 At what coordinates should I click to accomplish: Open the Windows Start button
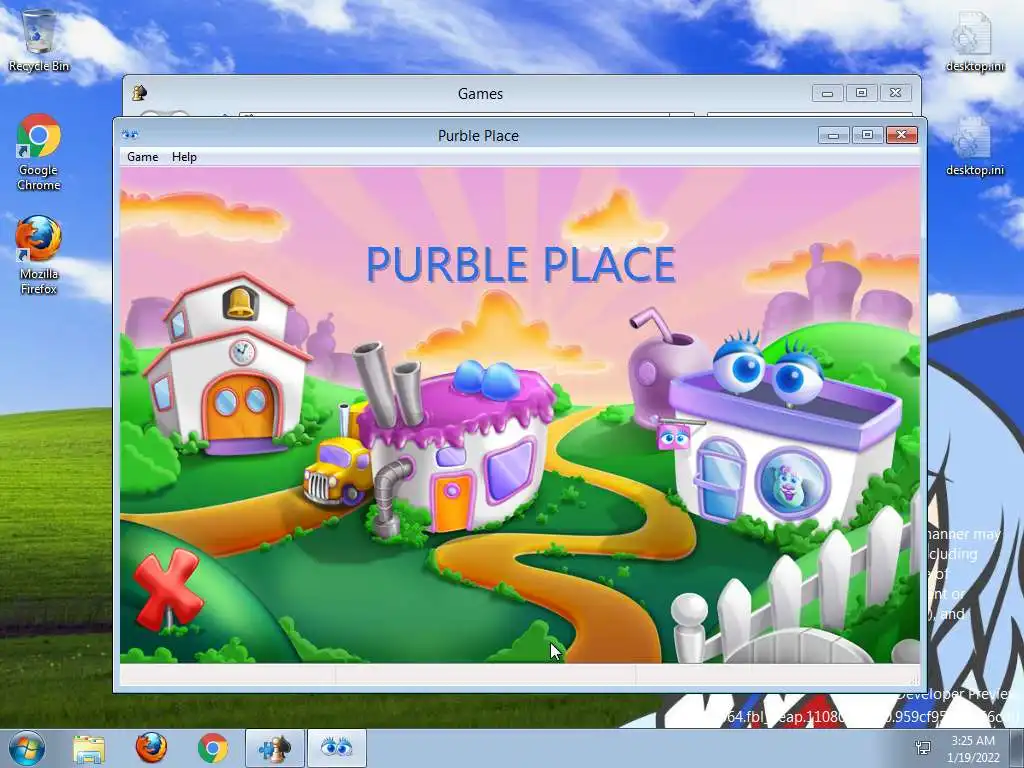[x=27, y=748]
